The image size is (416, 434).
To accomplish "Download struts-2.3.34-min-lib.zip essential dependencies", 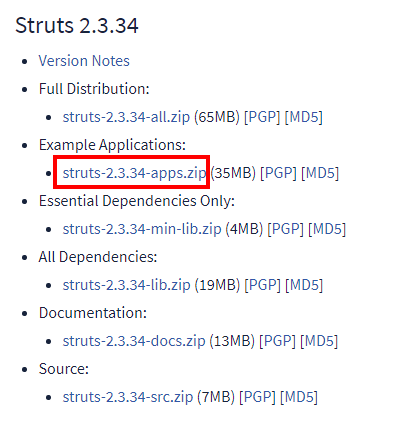I will click(142, 229).
